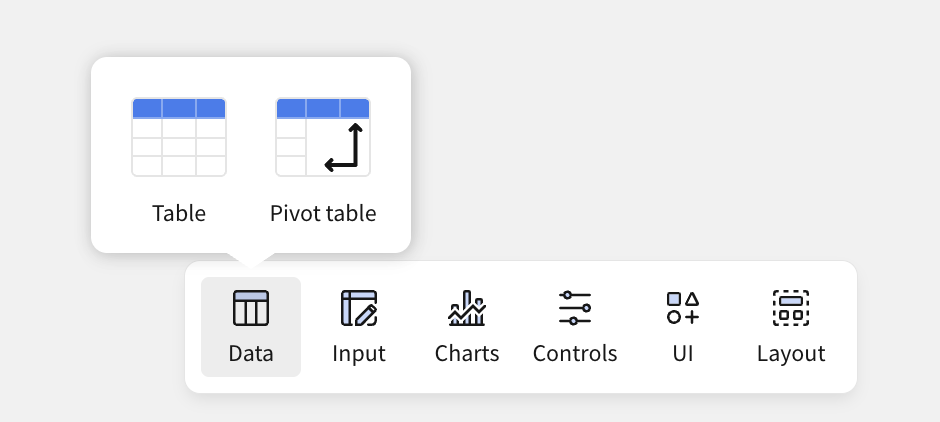Select the UI shapes icon

coord(683,308)
